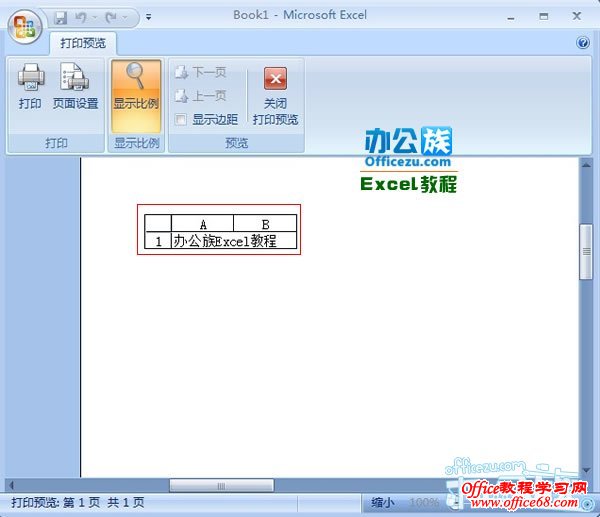Click column header B in preview

265,223
